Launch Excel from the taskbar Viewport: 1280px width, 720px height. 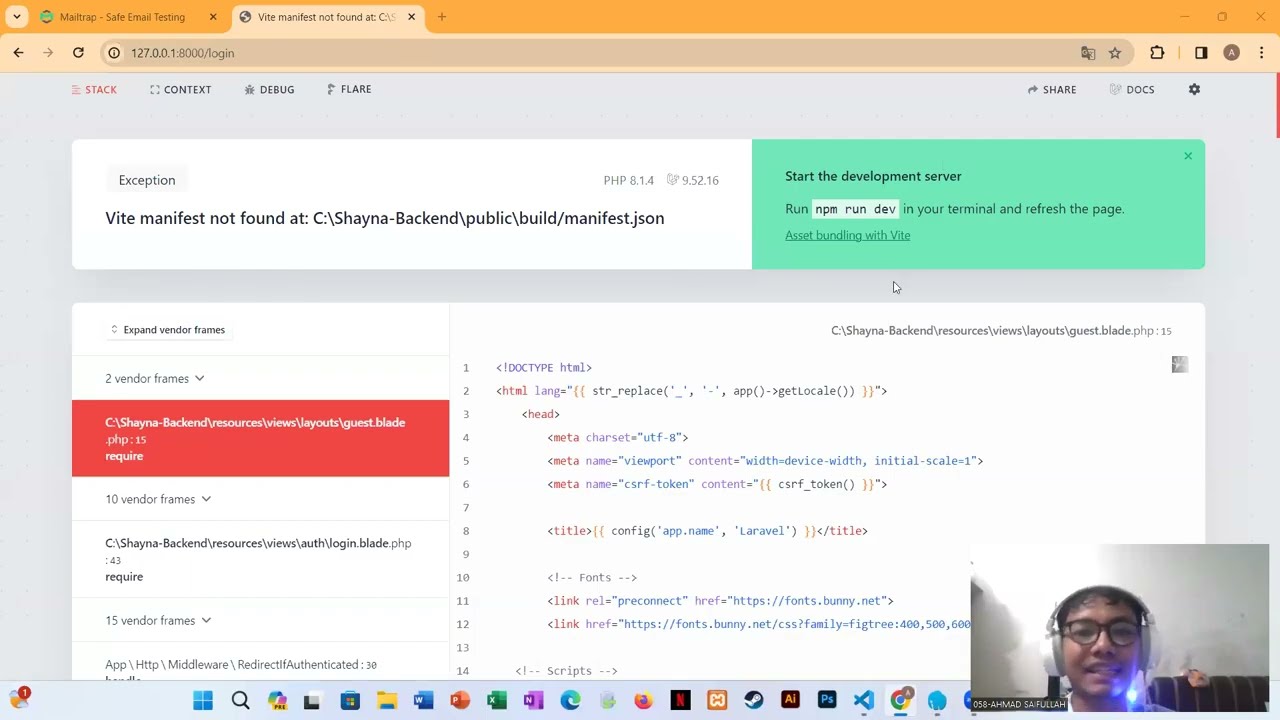(x=497, y=700)
